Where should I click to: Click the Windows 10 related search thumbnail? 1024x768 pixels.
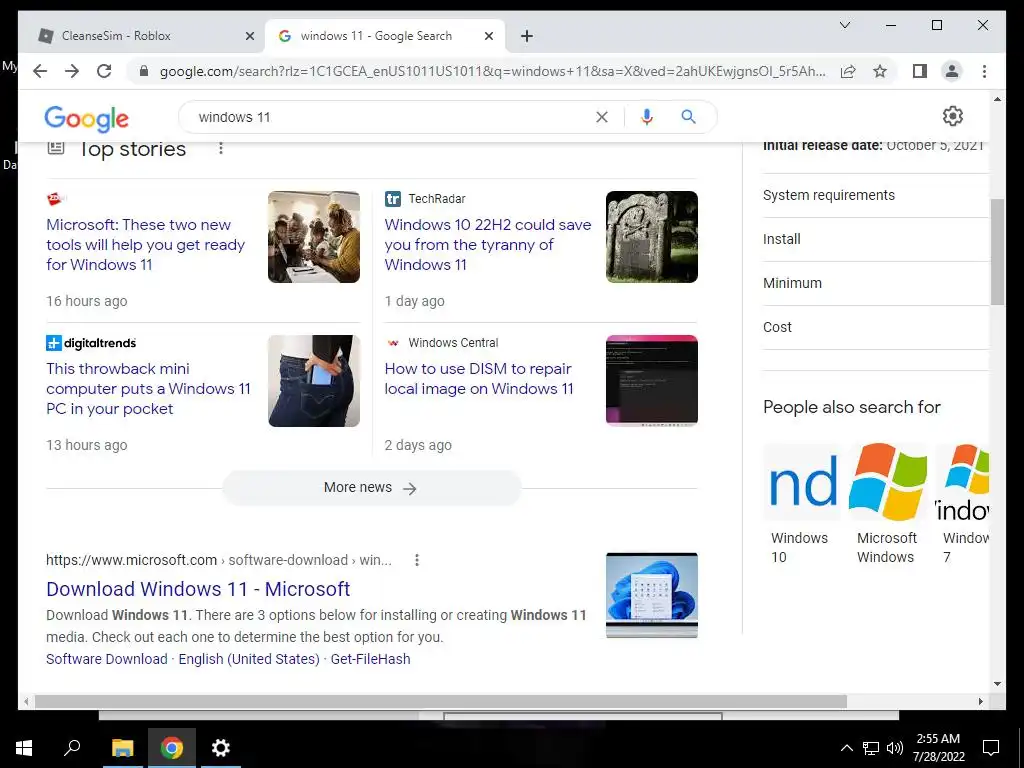(802, 482)
